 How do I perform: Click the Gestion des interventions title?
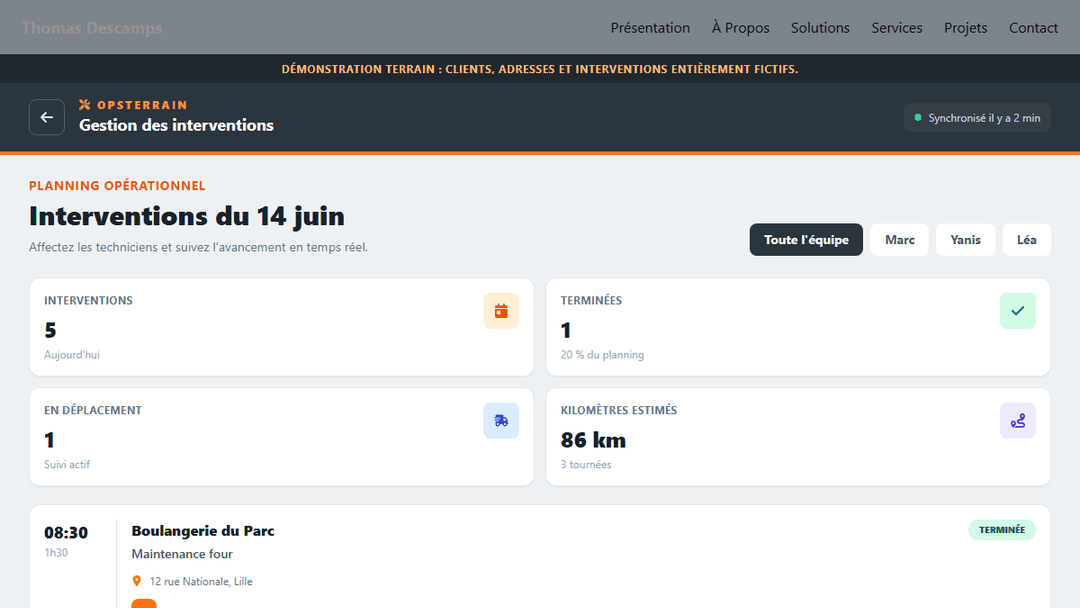(x=176, y=125)
